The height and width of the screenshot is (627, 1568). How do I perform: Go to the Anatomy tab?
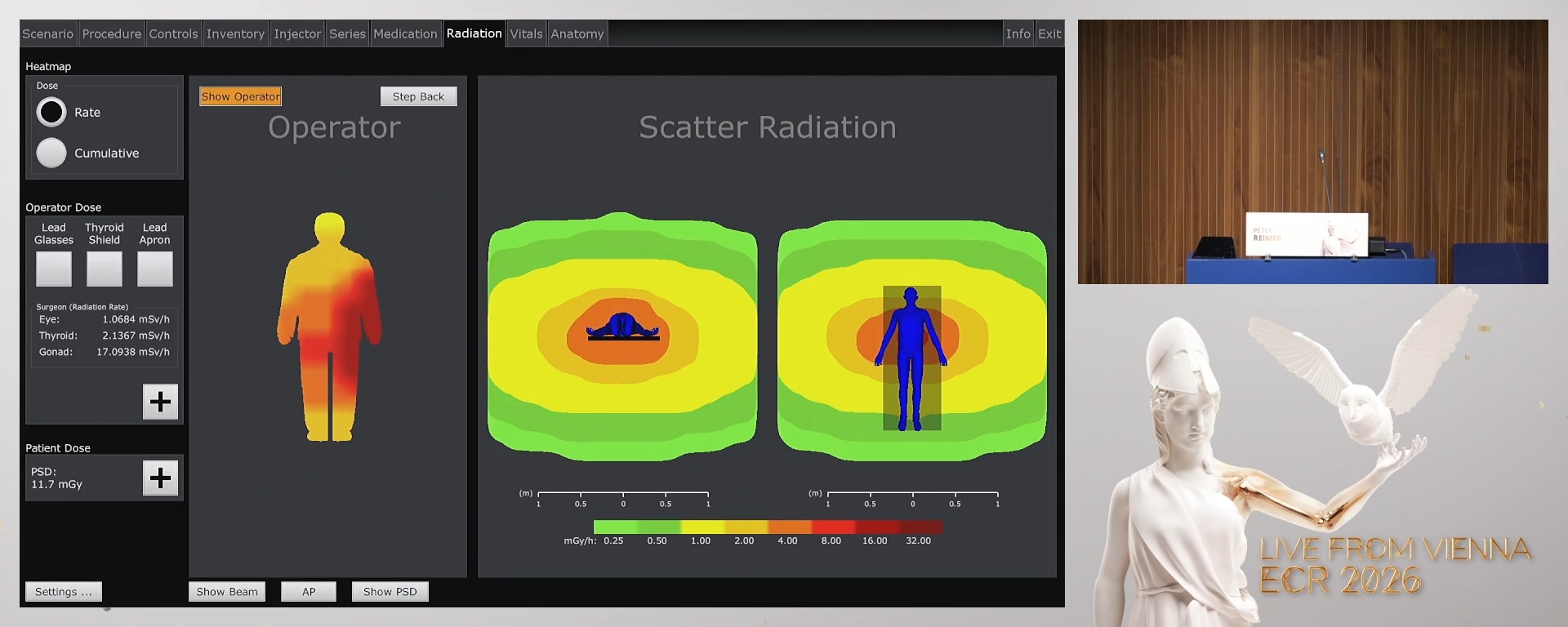coord(577,33)
